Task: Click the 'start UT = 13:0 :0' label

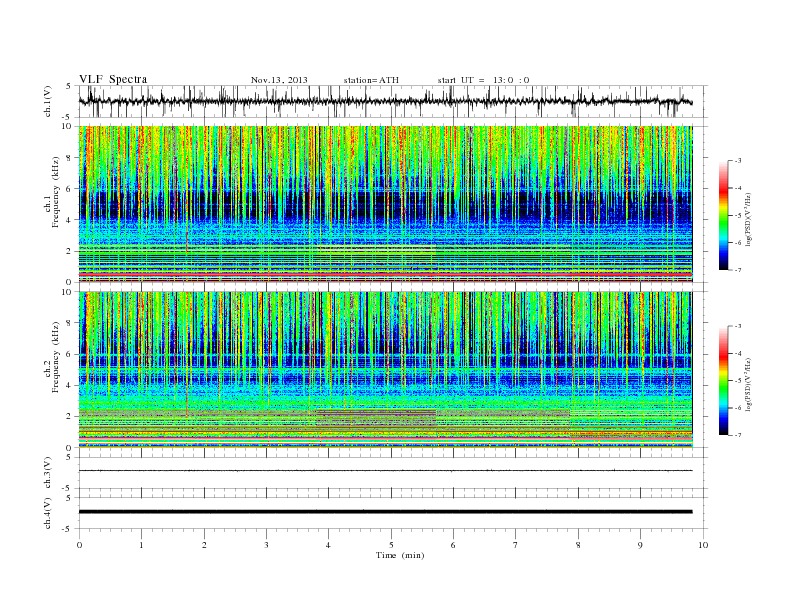Action: pyautogui.click(x=483, y=80)
